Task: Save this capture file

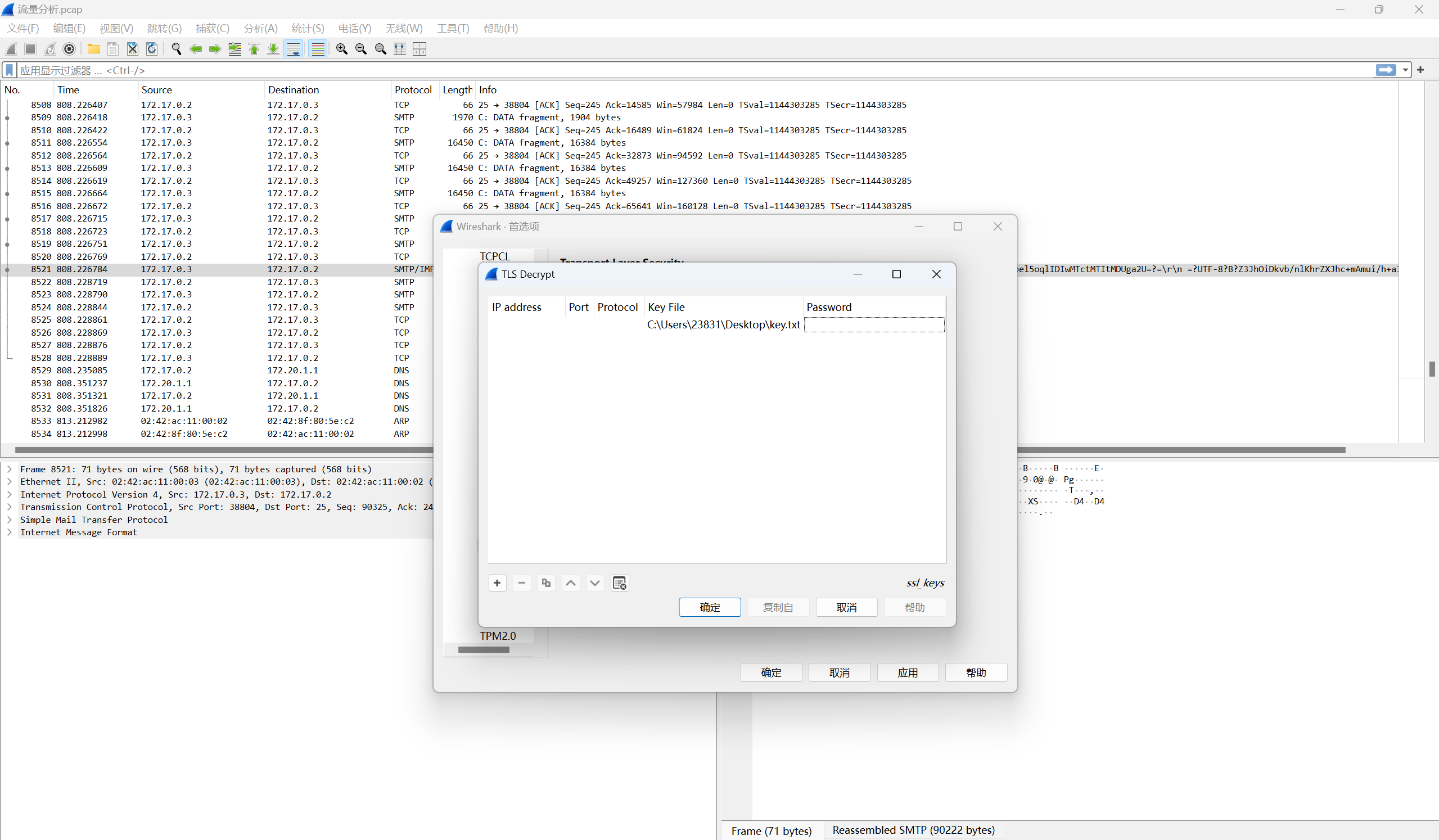Action: (x=113, y=49)
